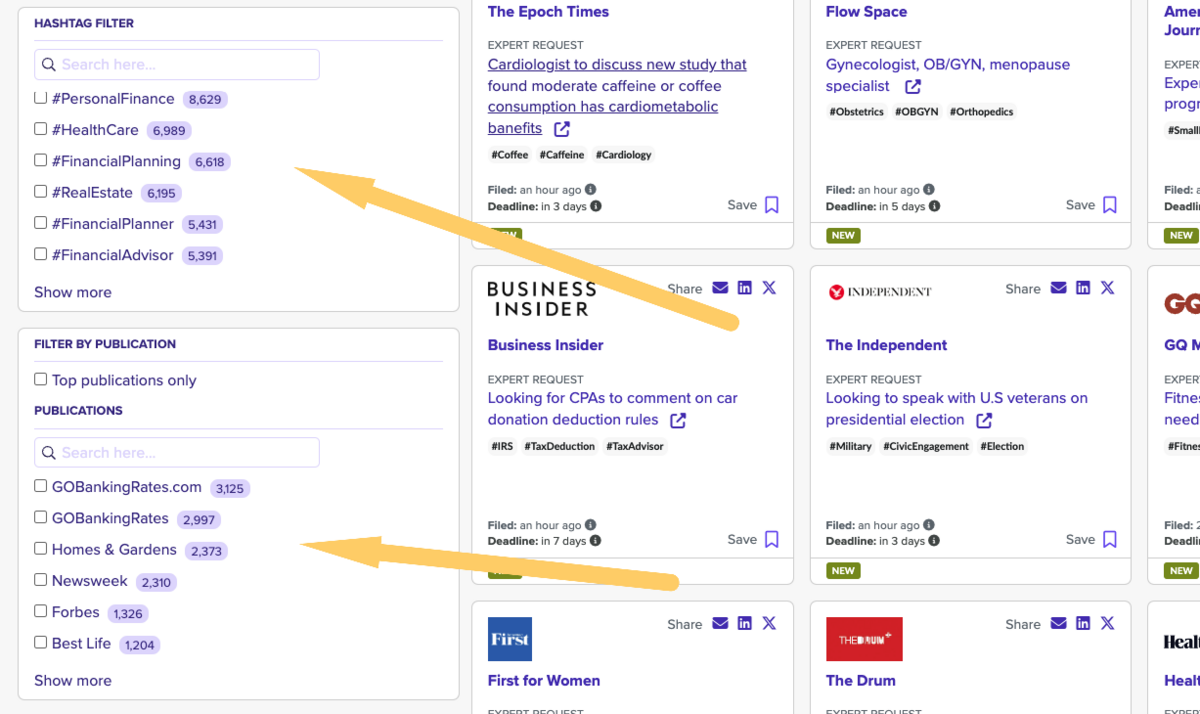Check the Newsweek publication filter
Screen dimensions: 1200x714
pos(41,580)
